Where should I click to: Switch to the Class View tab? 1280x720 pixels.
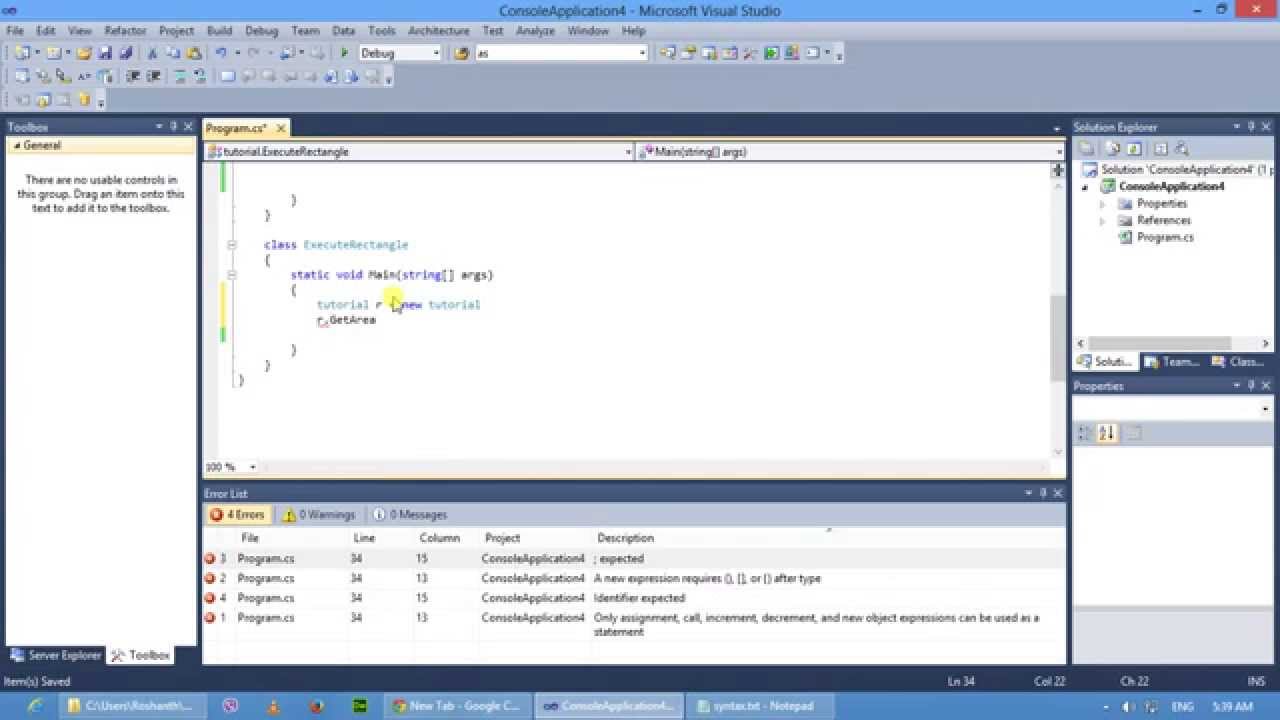pyautogui.click(x=1238, y=362)
